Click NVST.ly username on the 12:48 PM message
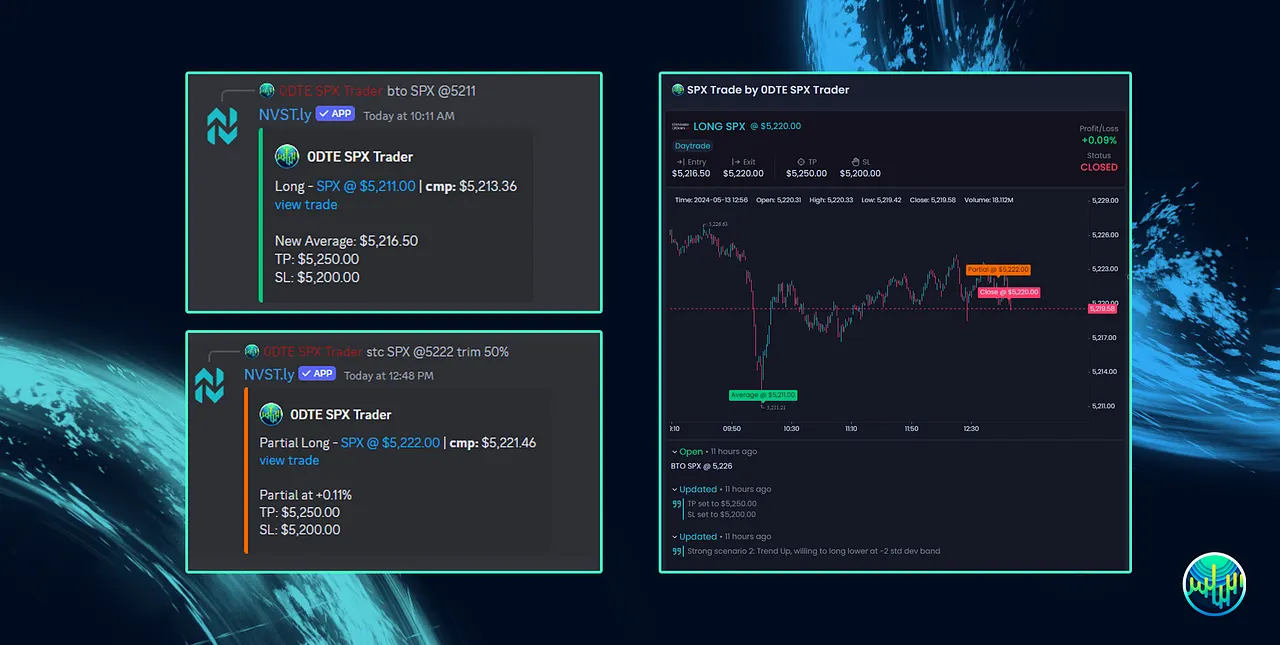 269,375
